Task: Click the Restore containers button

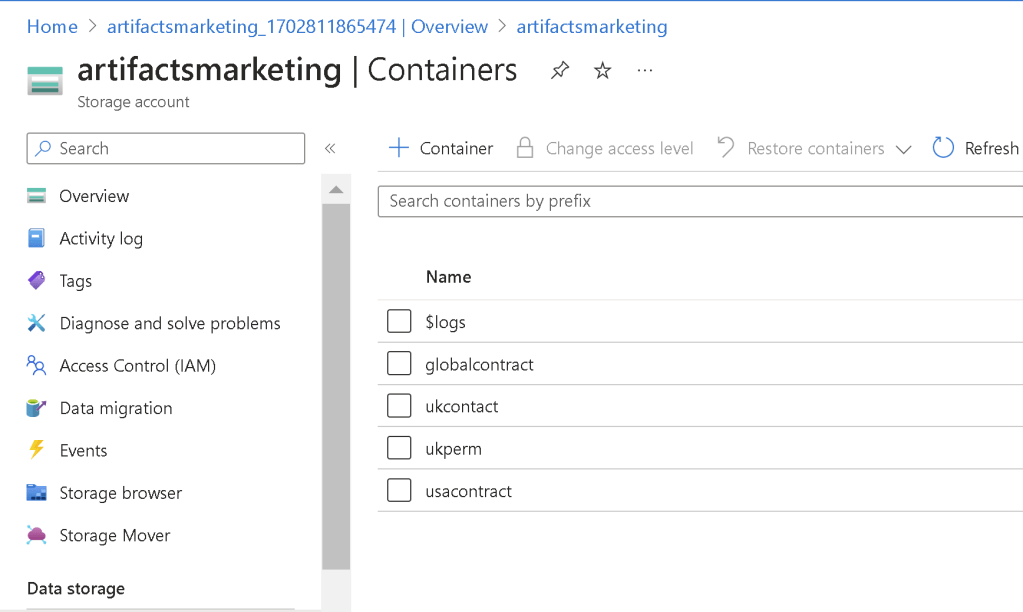Action: (x=816, y=149)
